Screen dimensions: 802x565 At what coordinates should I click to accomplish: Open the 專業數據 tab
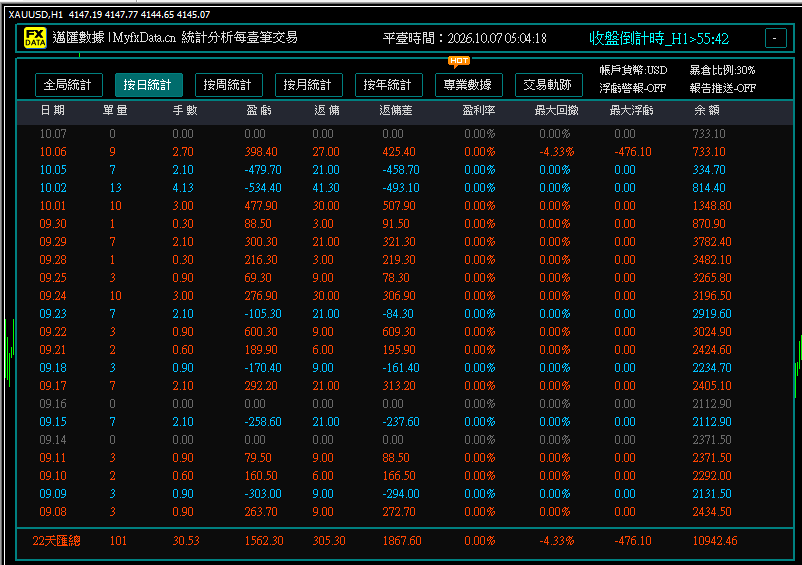(469, 85)
